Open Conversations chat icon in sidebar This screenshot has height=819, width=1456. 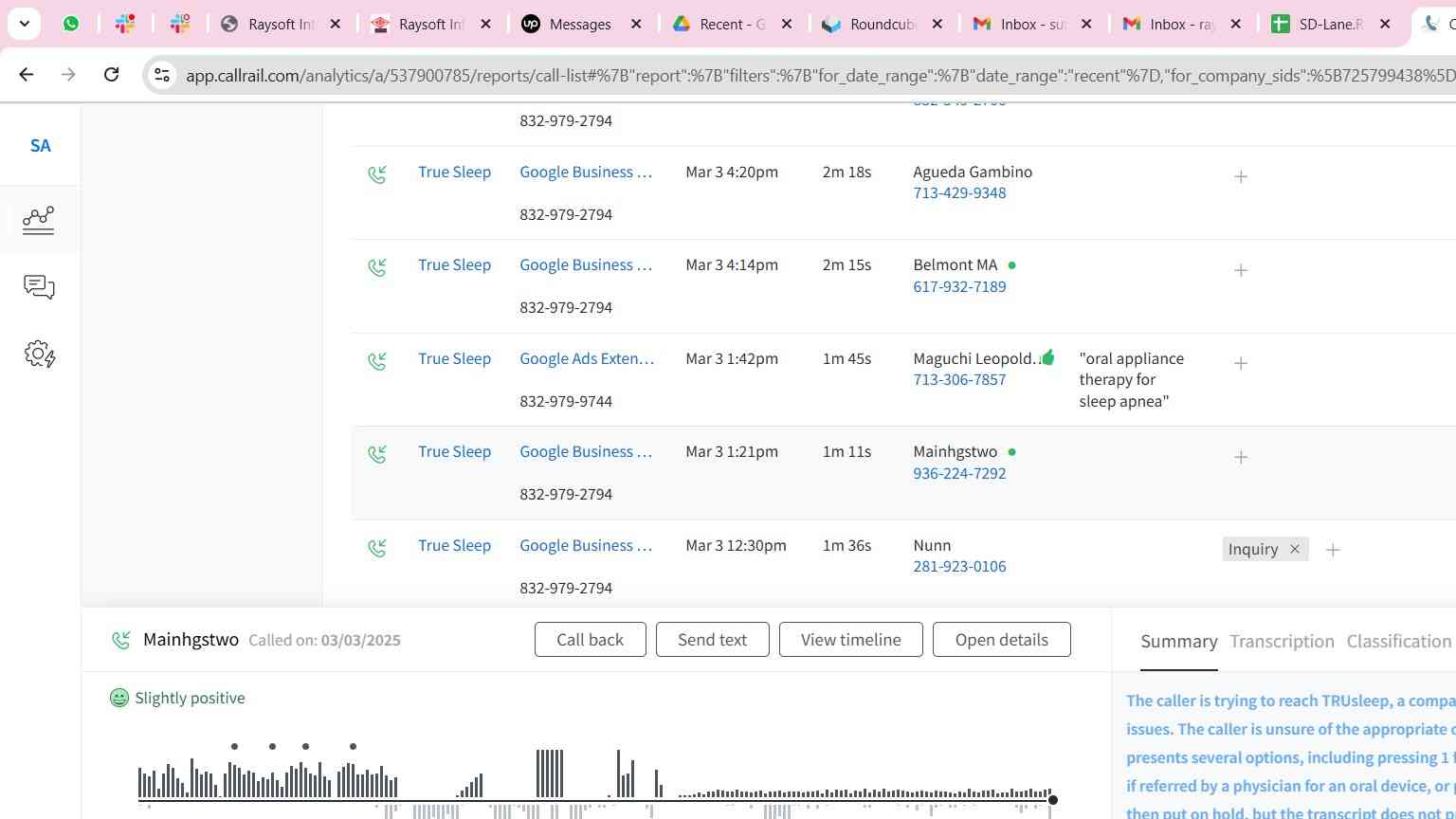pos(39,287)
